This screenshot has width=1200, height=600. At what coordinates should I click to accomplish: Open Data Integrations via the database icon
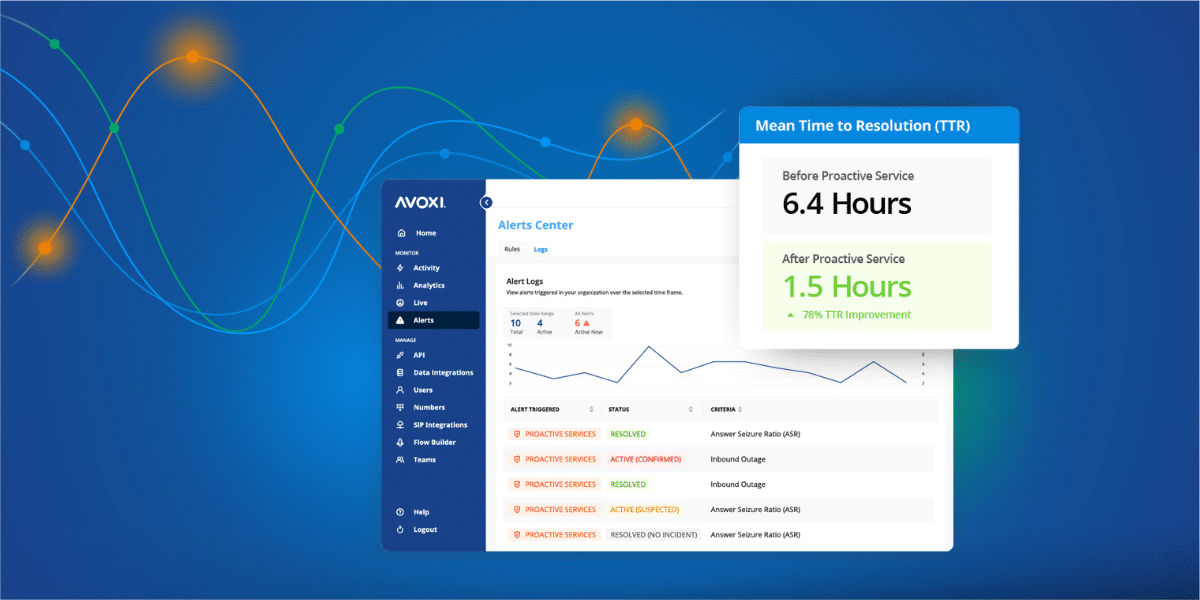click(400, 373)
